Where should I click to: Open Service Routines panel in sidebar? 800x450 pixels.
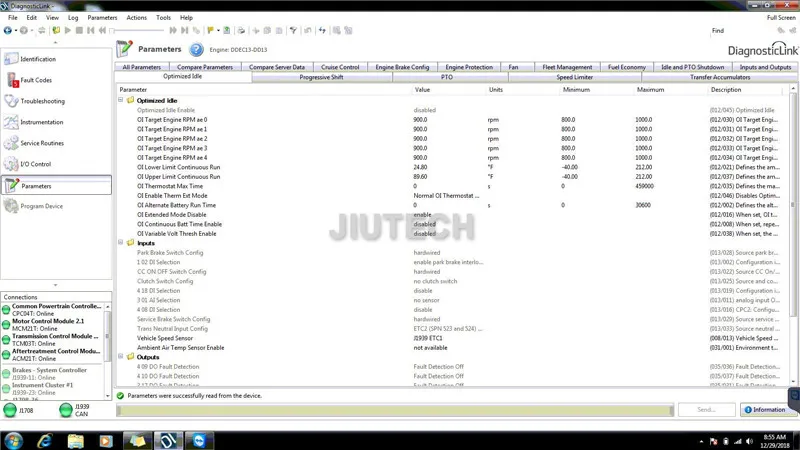tap(56, 143)
